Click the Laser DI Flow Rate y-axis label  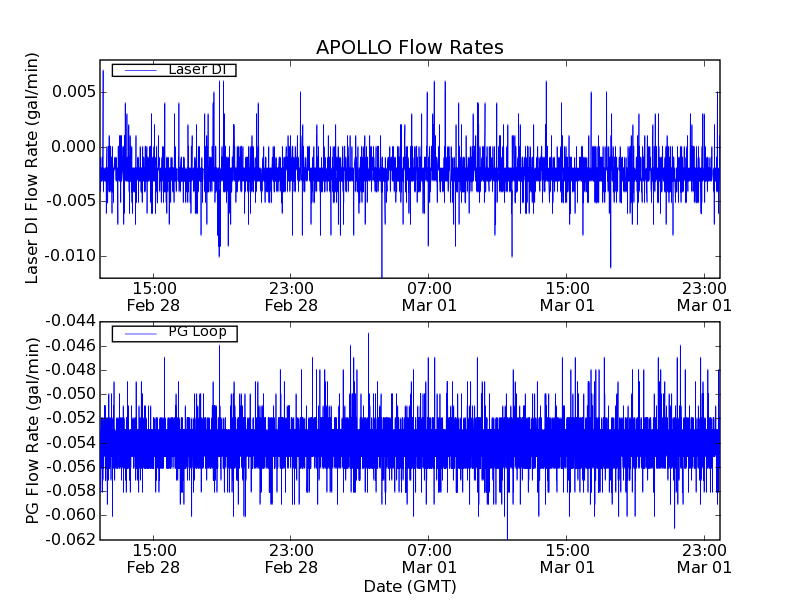pos(32,169)
